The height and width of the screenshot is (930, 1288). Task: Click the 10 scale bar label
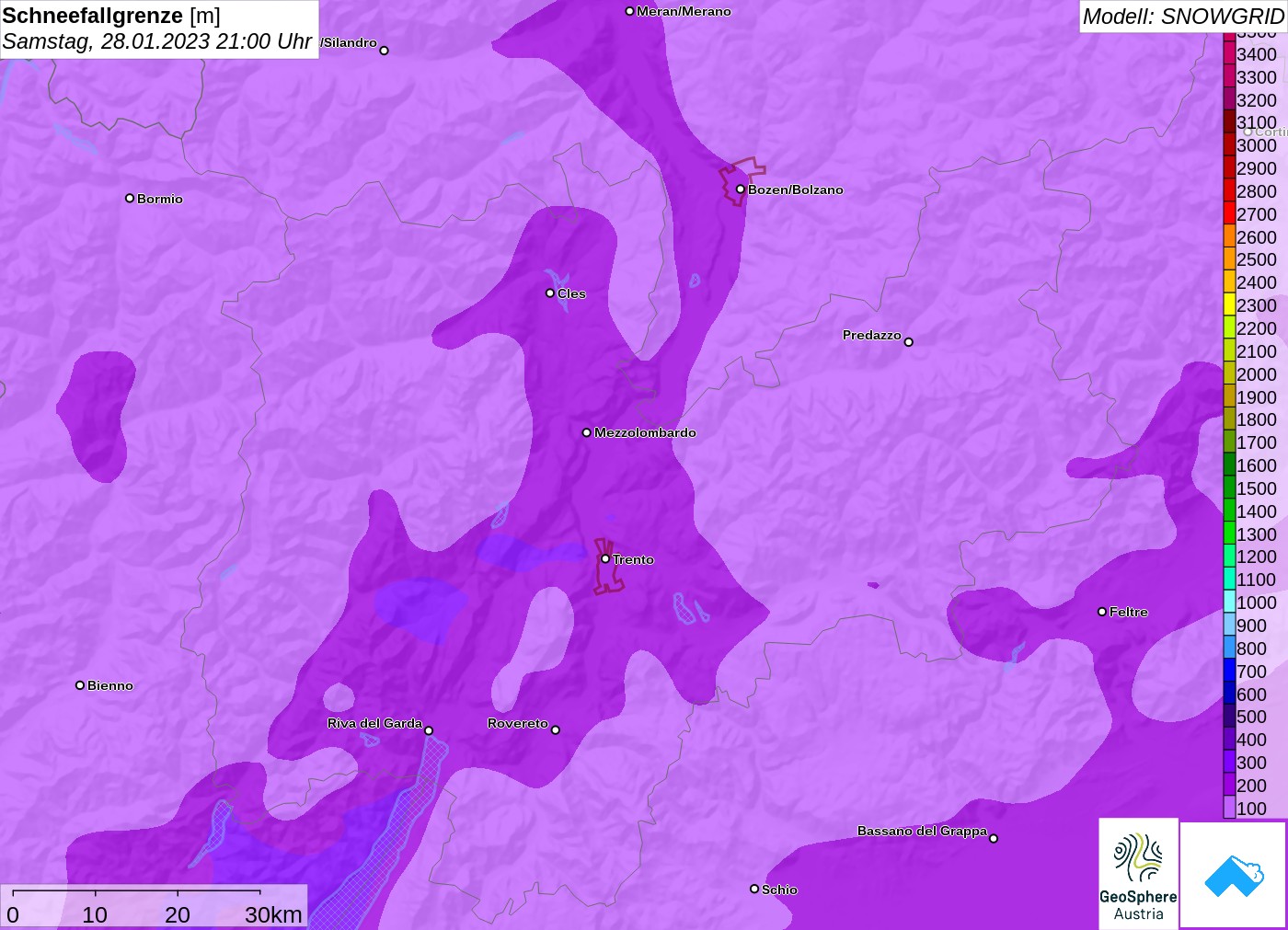95,914
